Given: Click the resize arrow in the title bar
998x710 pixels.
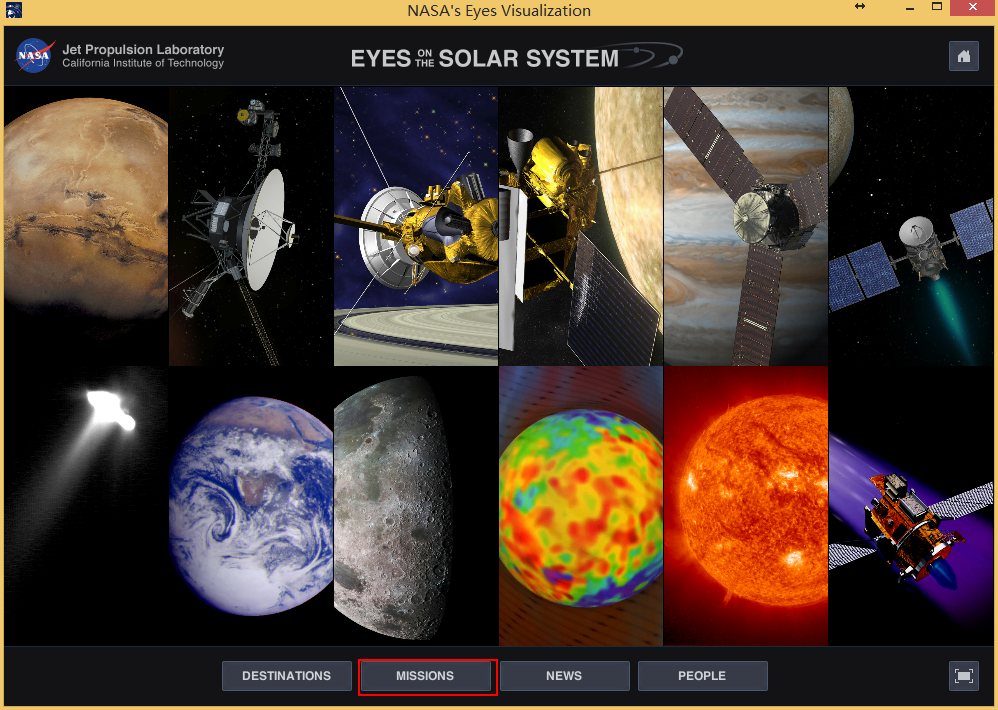Looking at the screenshot, I should pos(860,8).
